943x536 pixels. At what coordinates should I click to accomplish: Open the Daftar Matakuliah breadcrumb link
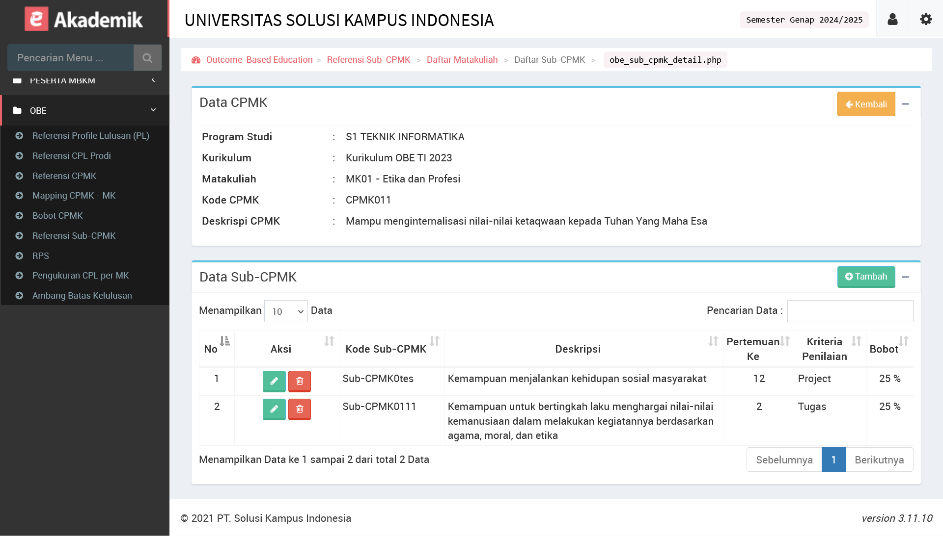[x=462, y=60]
